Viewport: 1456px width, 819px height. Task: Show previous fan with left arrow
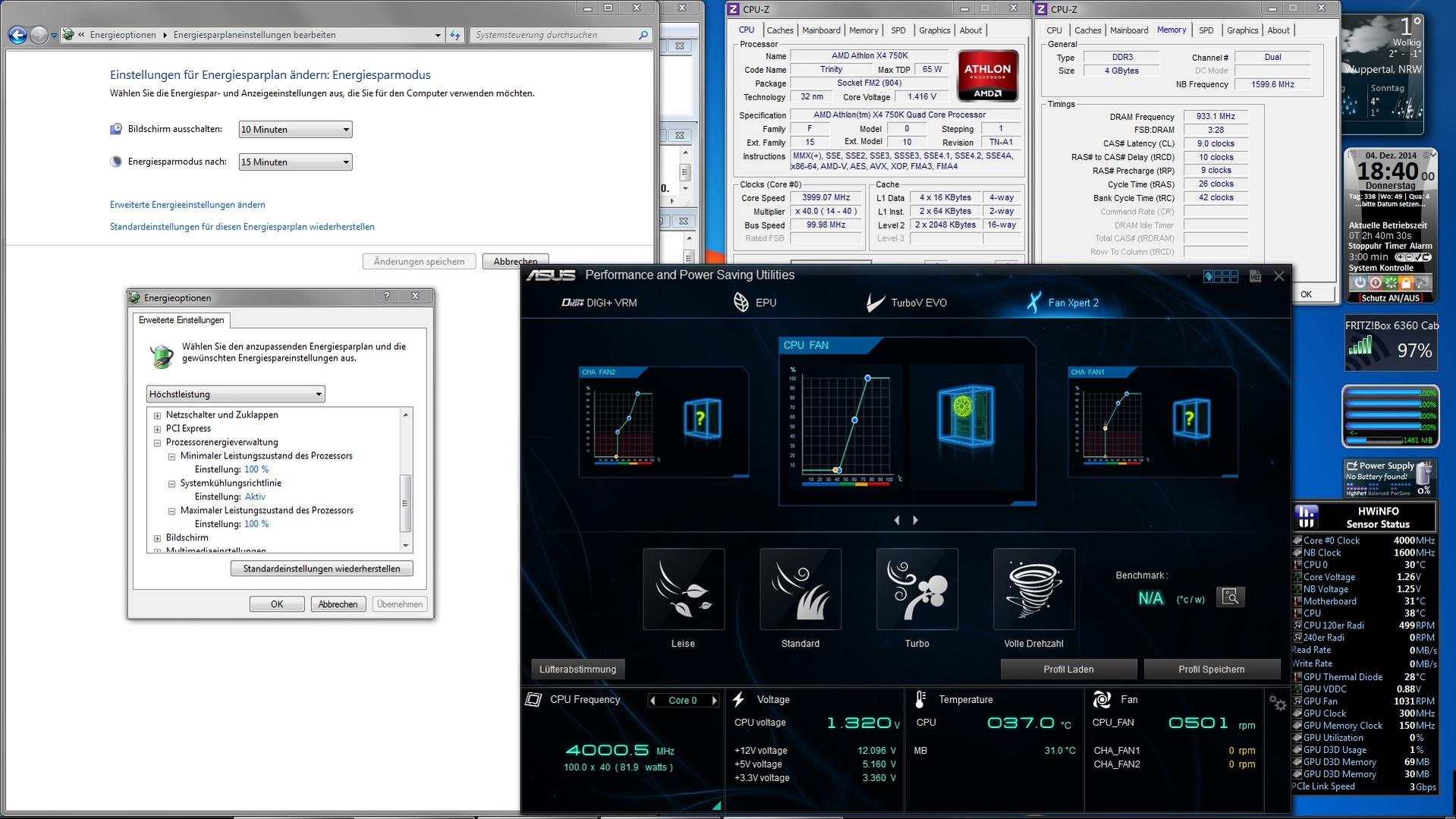point(897,520)
